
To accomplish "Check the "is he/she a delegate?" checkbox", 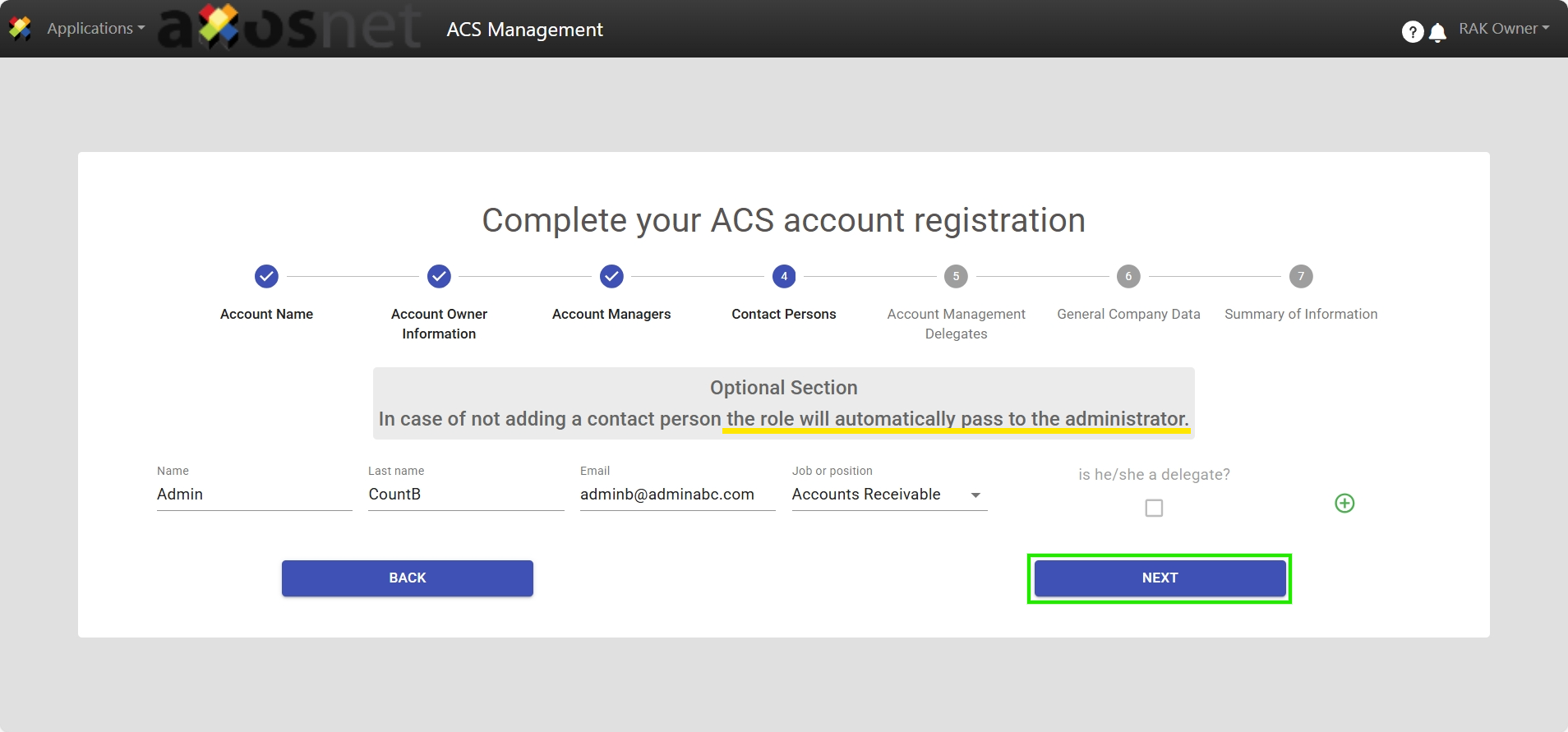I will [1154, 509].
